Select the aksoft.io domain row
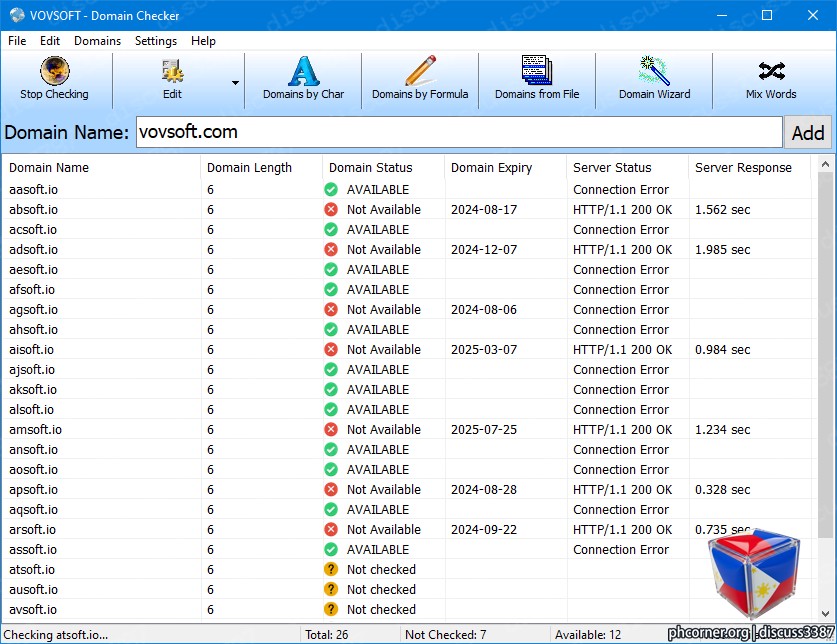837x644 pixels. pyautogui.click(x=408, y=389)
